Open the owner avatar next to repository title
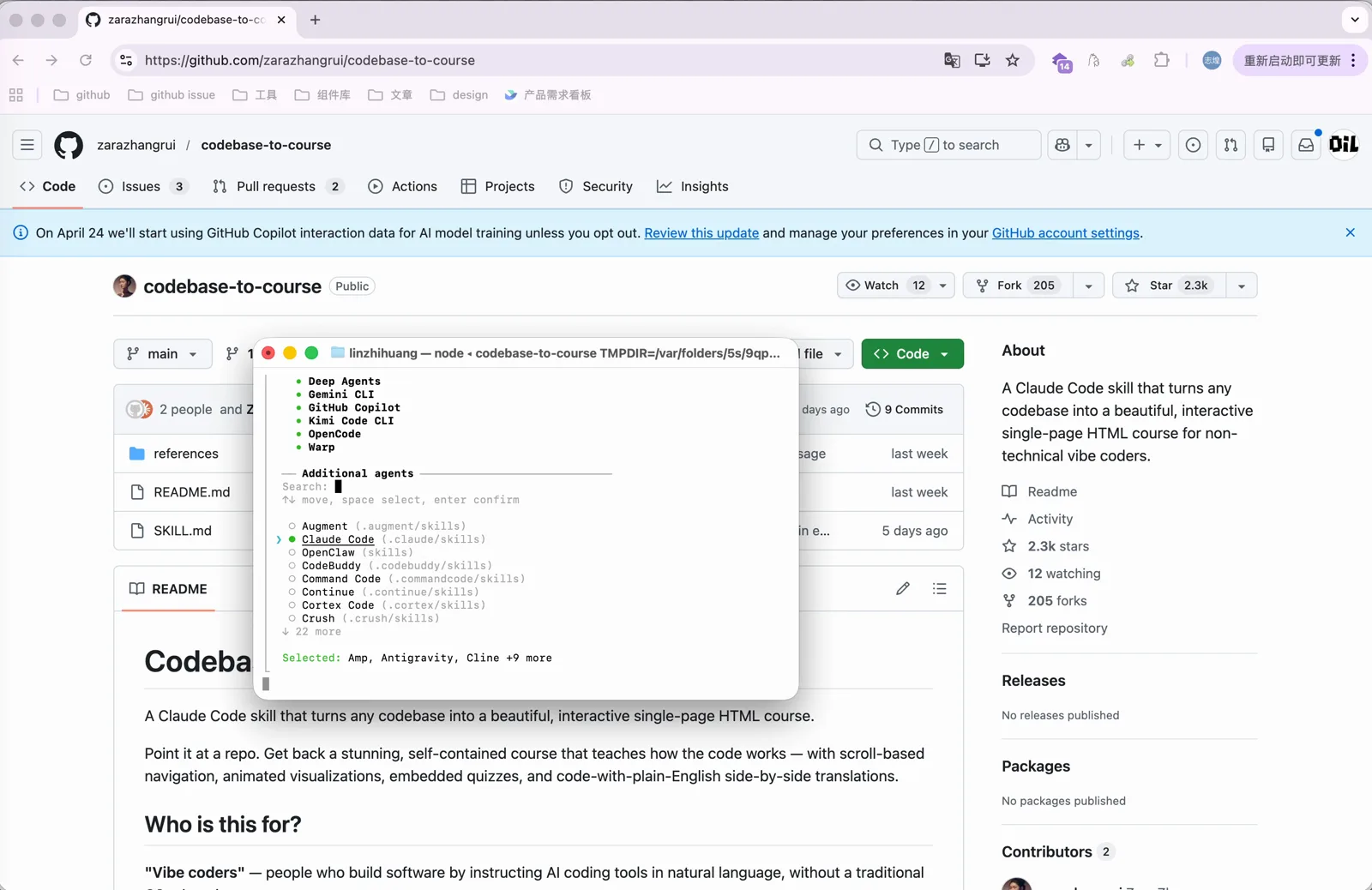The width and height of the screenshot is (1372, 890). pos(124,286)
